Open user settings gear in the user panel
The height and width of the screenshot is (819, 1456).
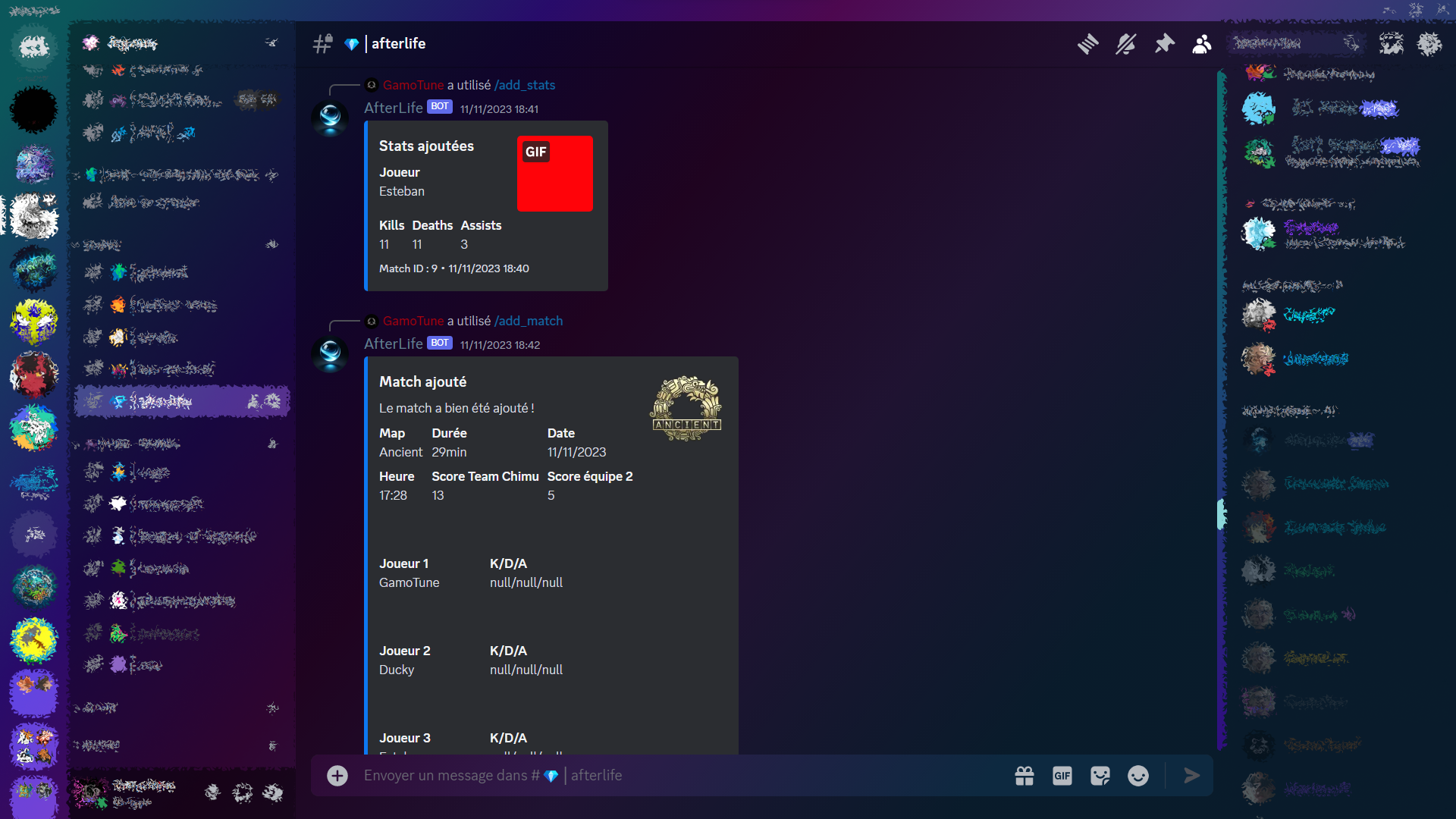click(x=273, y=792)
